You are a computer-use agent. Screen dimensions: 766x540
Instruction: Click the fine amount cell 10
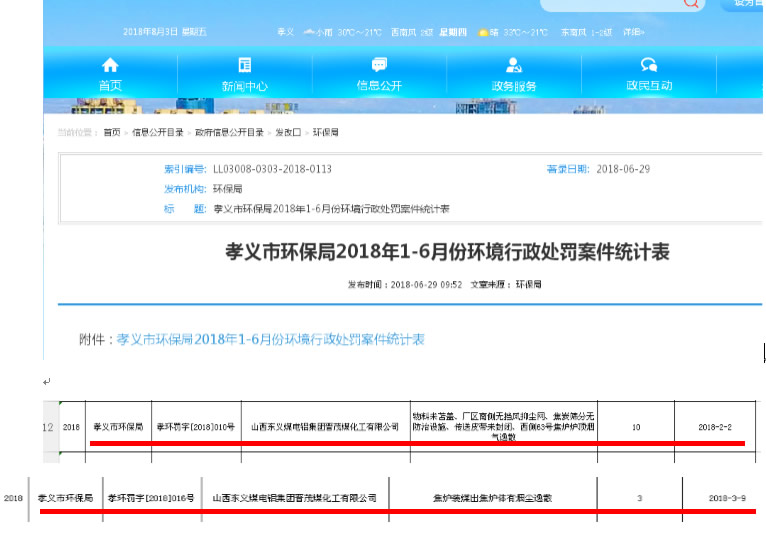[636, 427]
